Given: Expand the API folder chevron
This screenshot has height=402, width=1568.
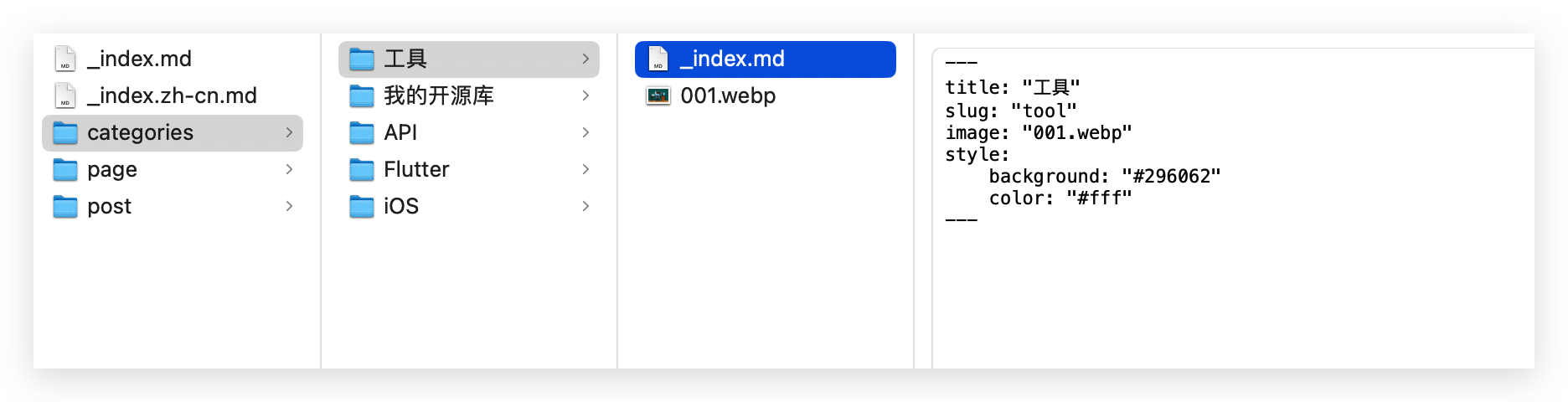Looking at the screenshot, I should click(x=585, y=132).
